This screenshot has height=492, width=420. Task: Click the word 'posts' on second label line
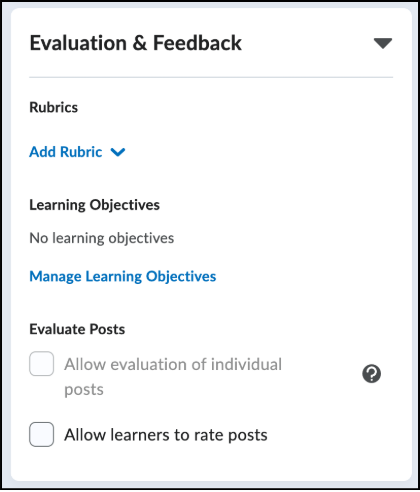click(84, 390)
